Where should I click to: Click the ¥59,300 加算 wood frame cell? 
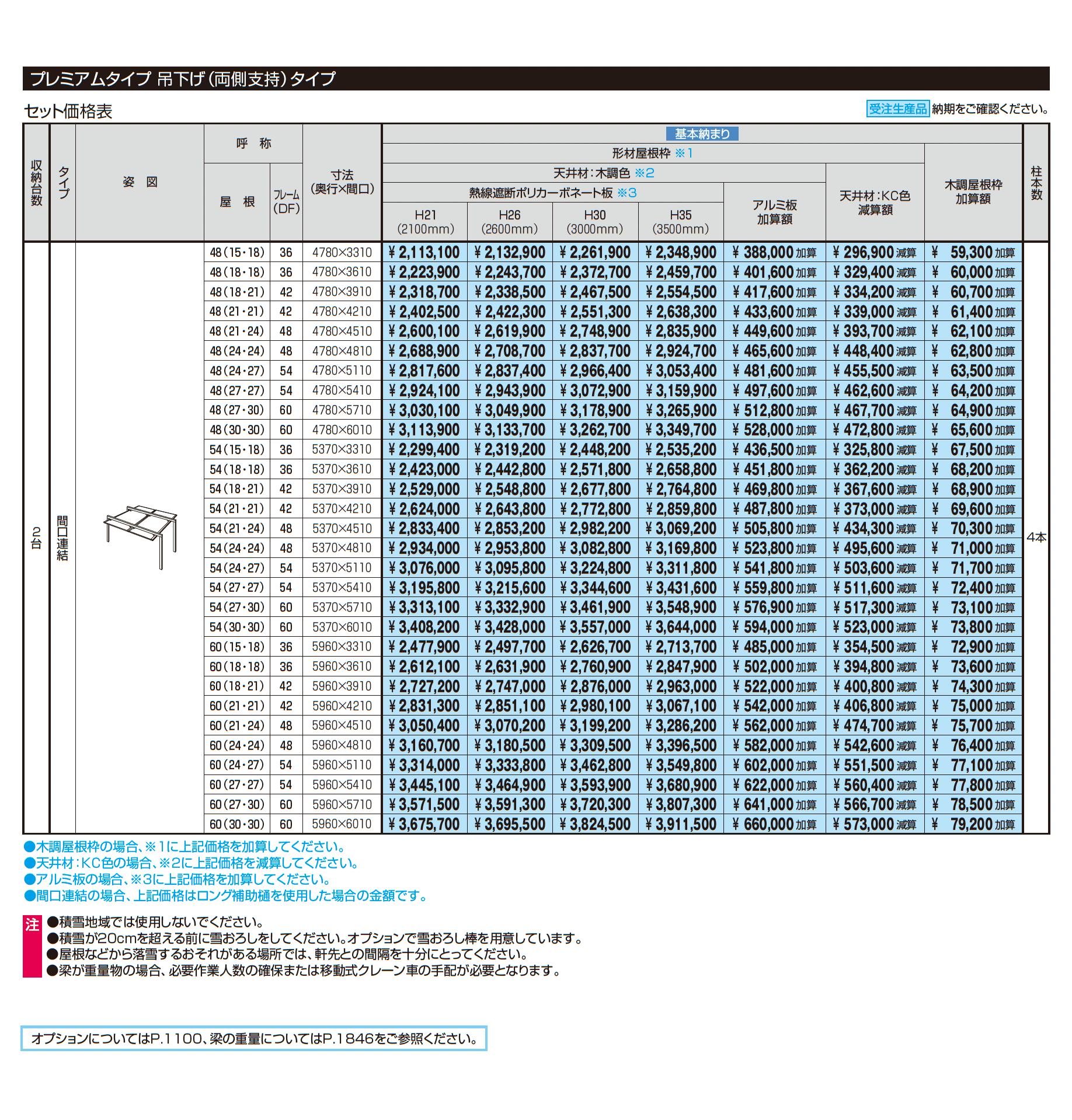pos(973,252)
